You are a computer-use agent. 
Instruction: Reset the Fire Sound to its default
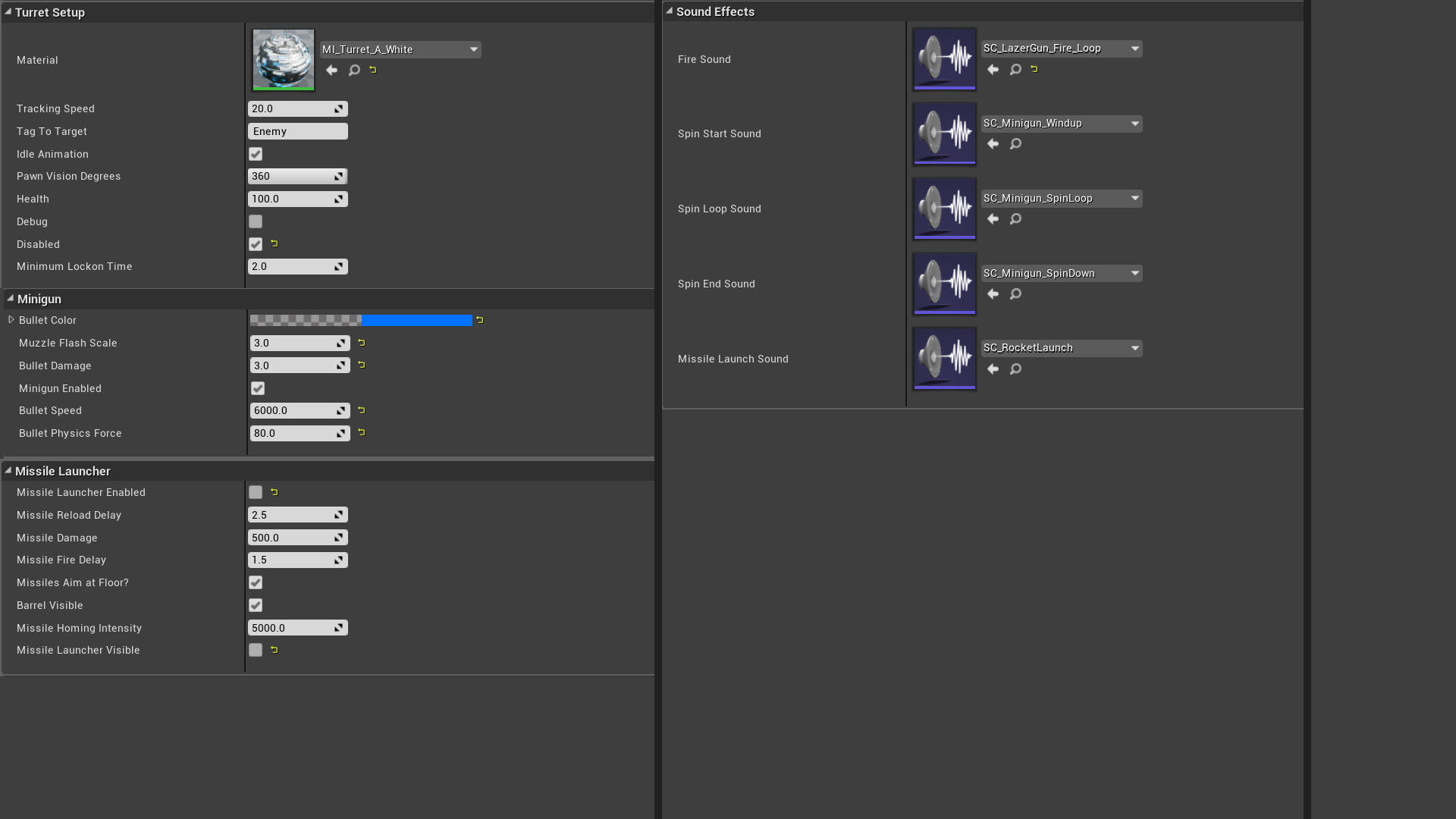pyautogui.click(x=1034, y=69)
